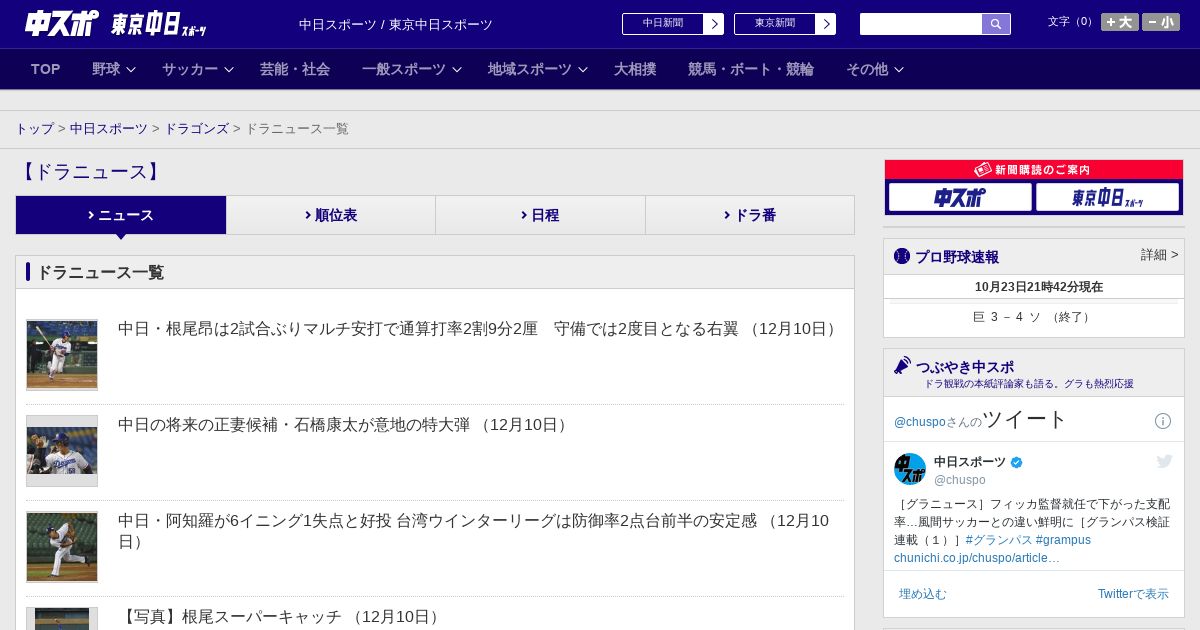
Task: Open the 【写真】根尾スーパーキャッチ article
Action: point(281,617)
